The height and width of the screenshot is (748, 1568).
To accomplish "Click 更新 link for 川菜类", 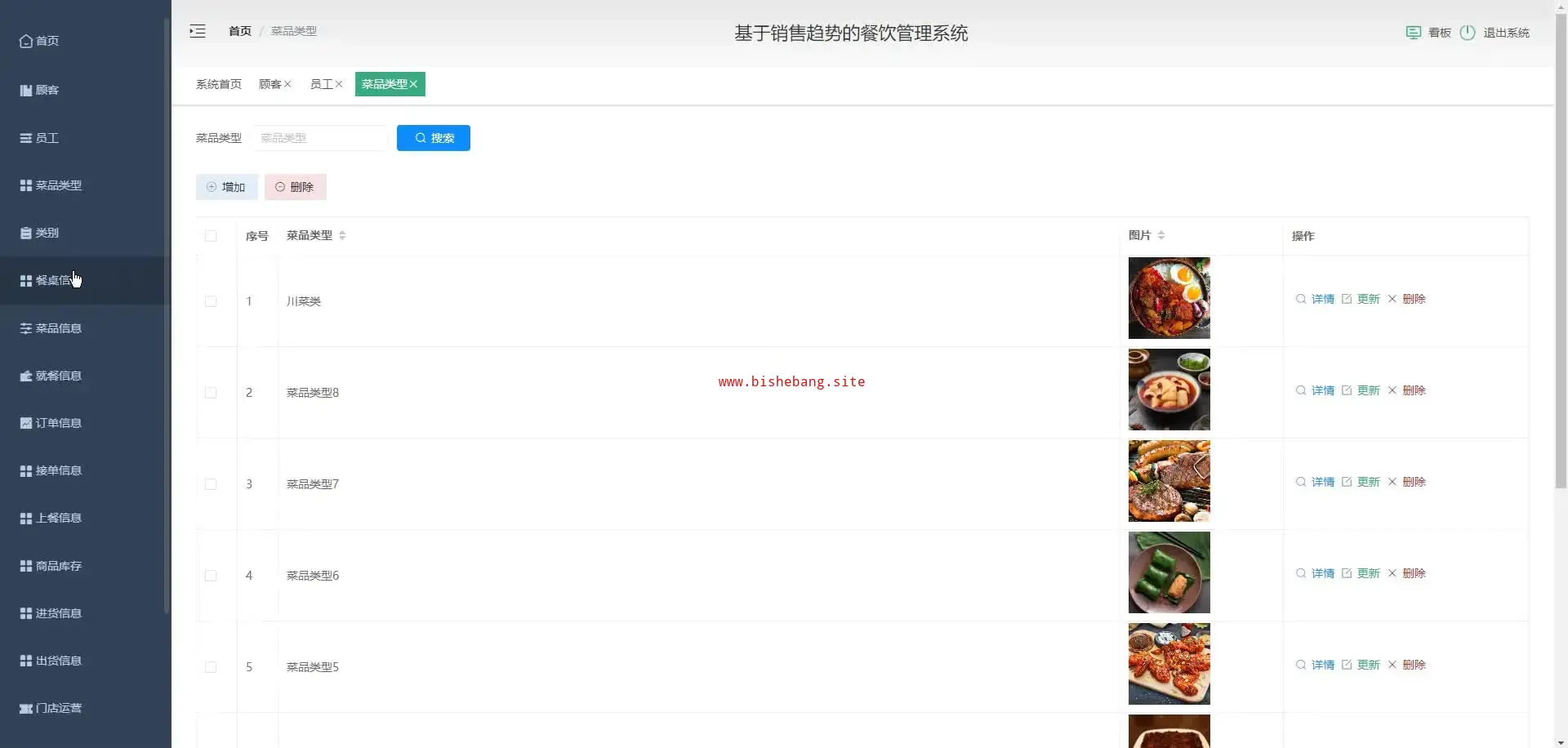I will click(x=1369, y=299).
